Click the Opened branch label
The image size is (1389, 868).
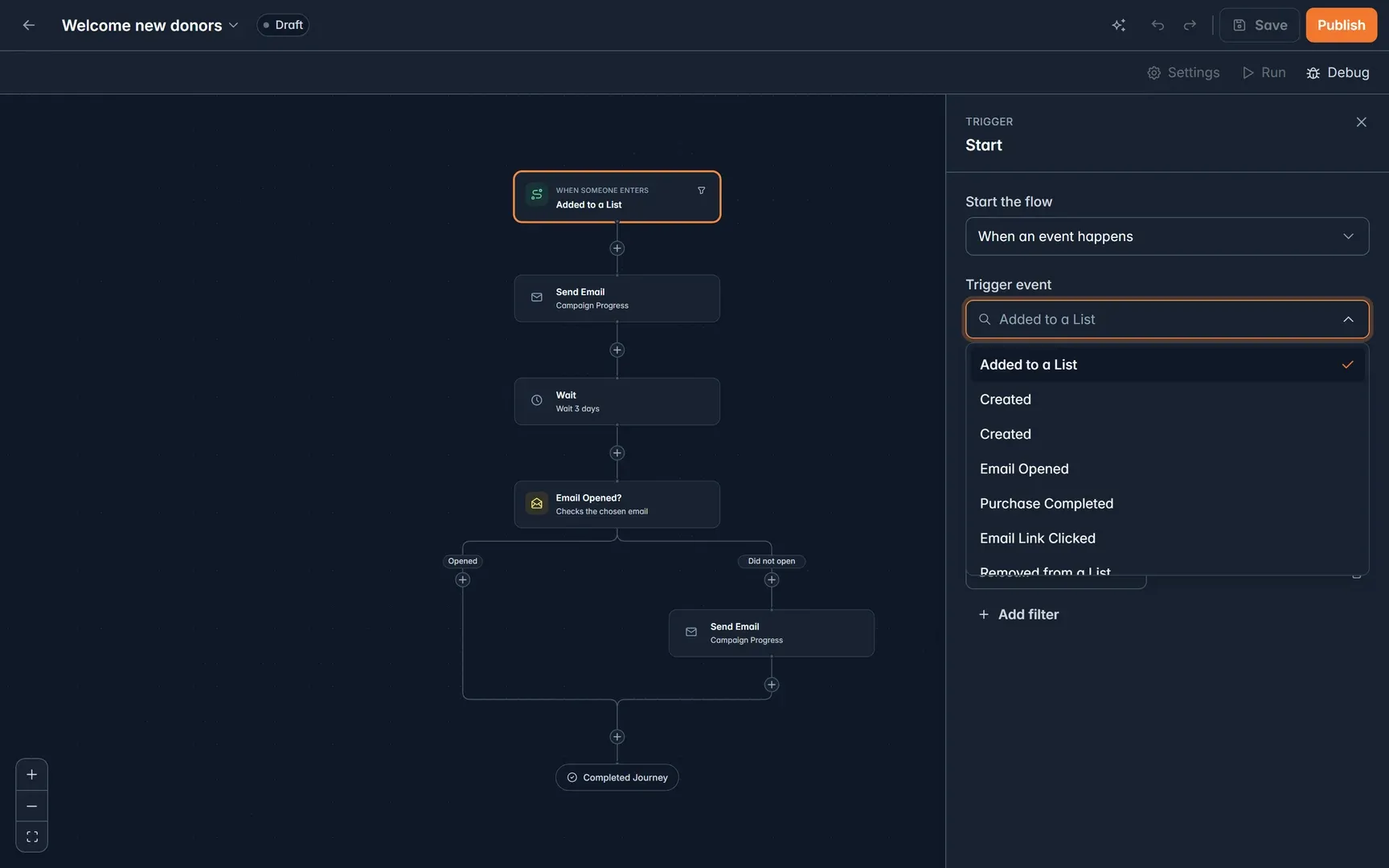(462, 561)
